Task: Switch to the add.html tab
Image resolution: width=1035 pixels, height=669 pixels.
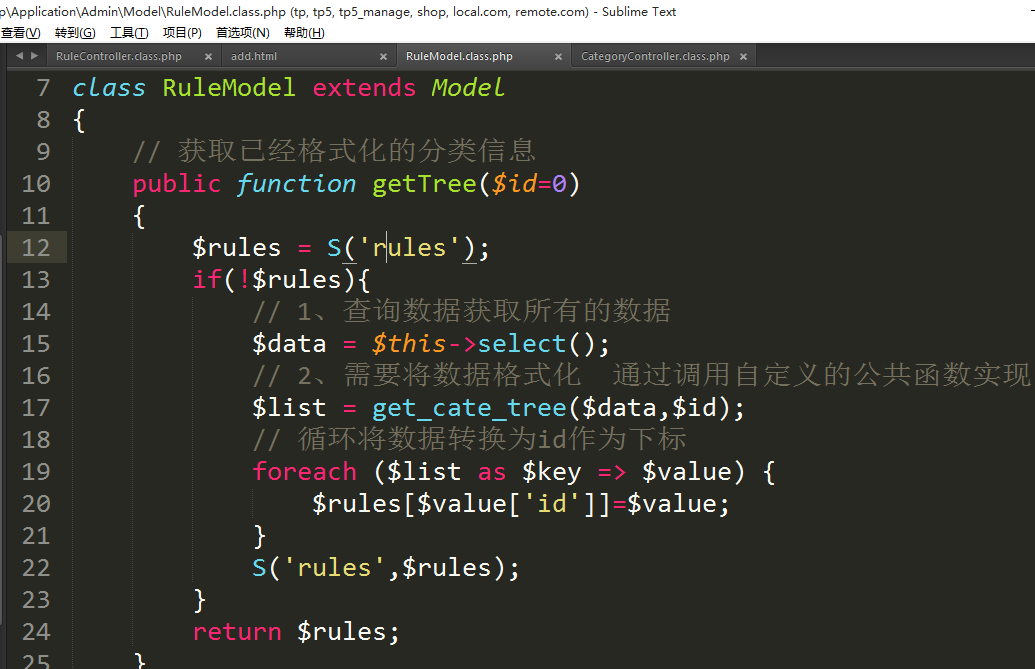Action: point(254,57)
